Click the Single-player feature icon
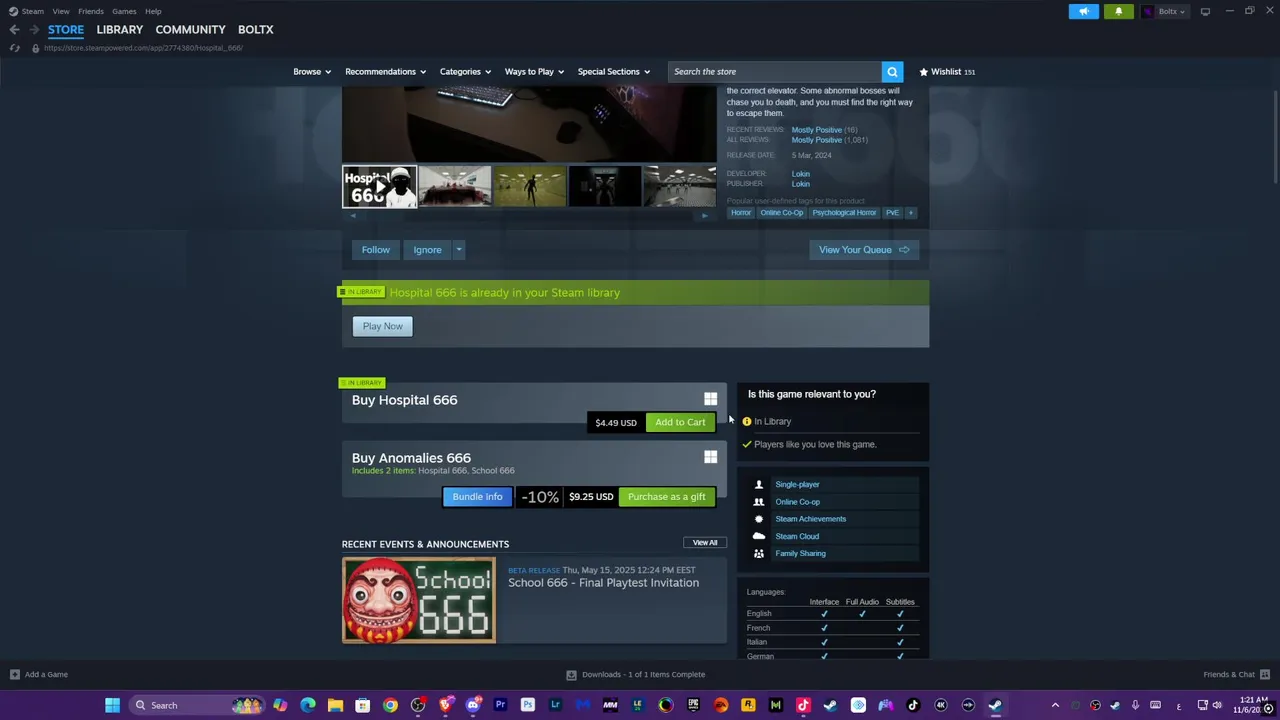 (x=758, y=484)
